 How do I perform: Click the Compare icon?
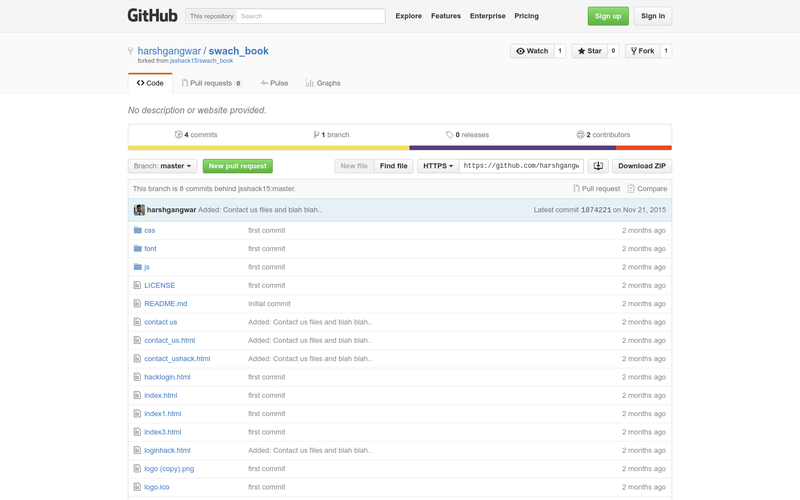tap(631, 189)
